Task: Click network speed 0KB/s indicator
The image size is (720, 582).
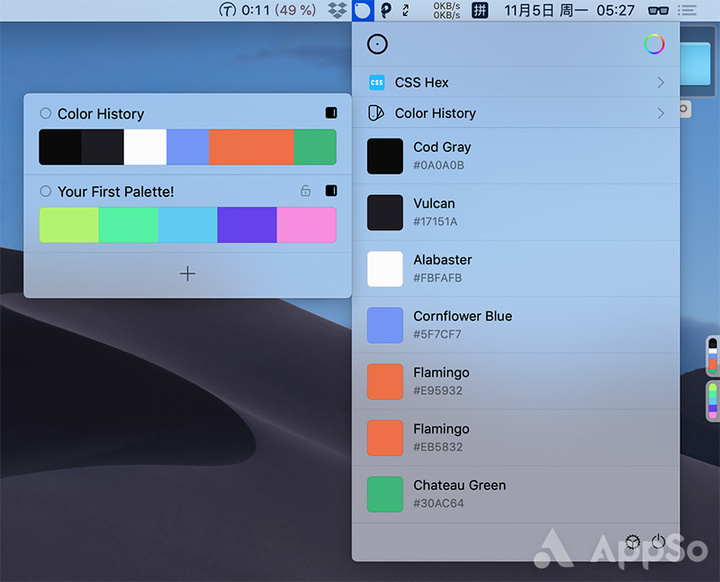Action: pyautogui.click(x=446, y=10)
